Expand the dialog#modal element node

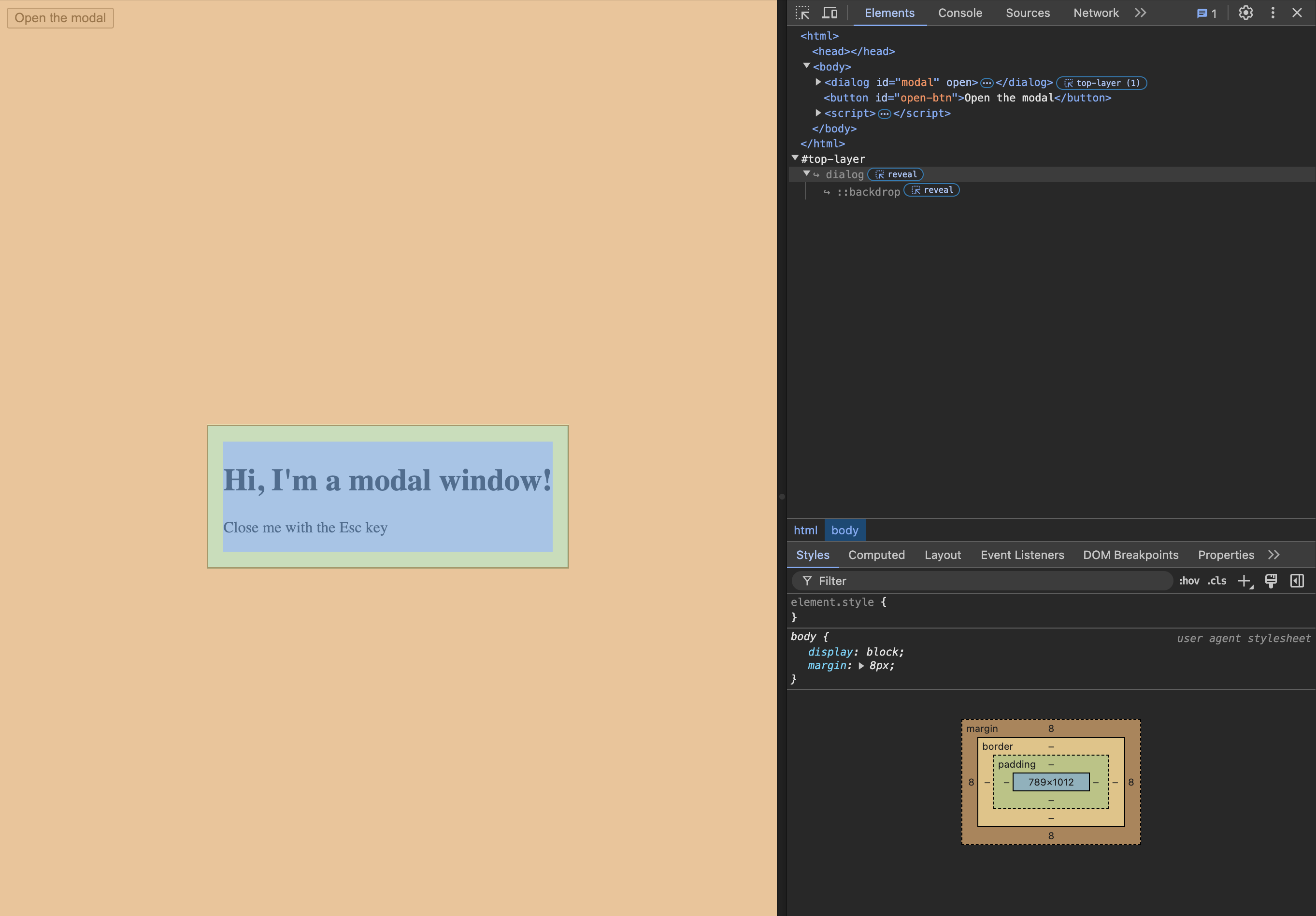tap(818, 83)
